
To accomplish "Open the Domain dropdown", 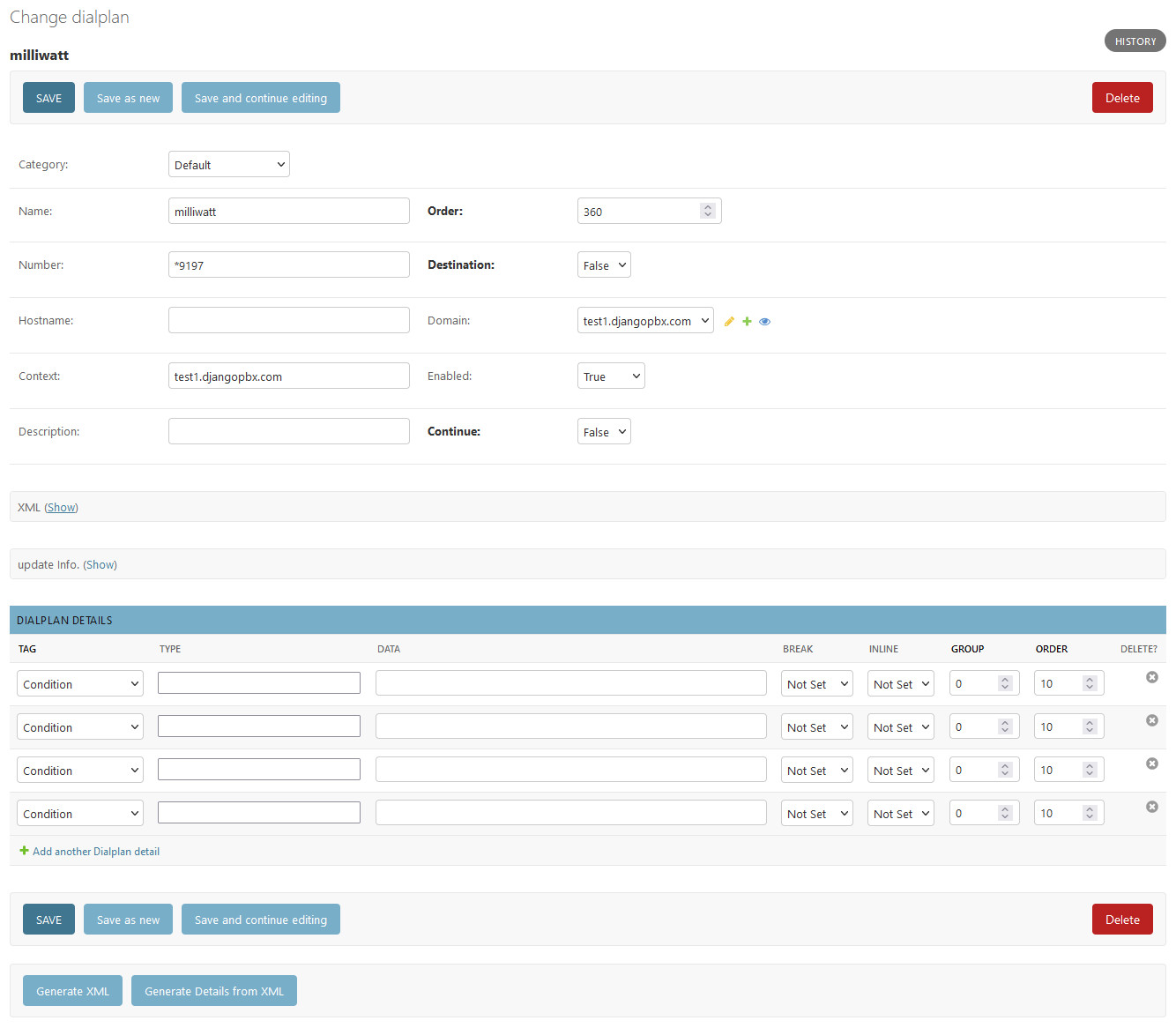I will click(x=644, y=321).
